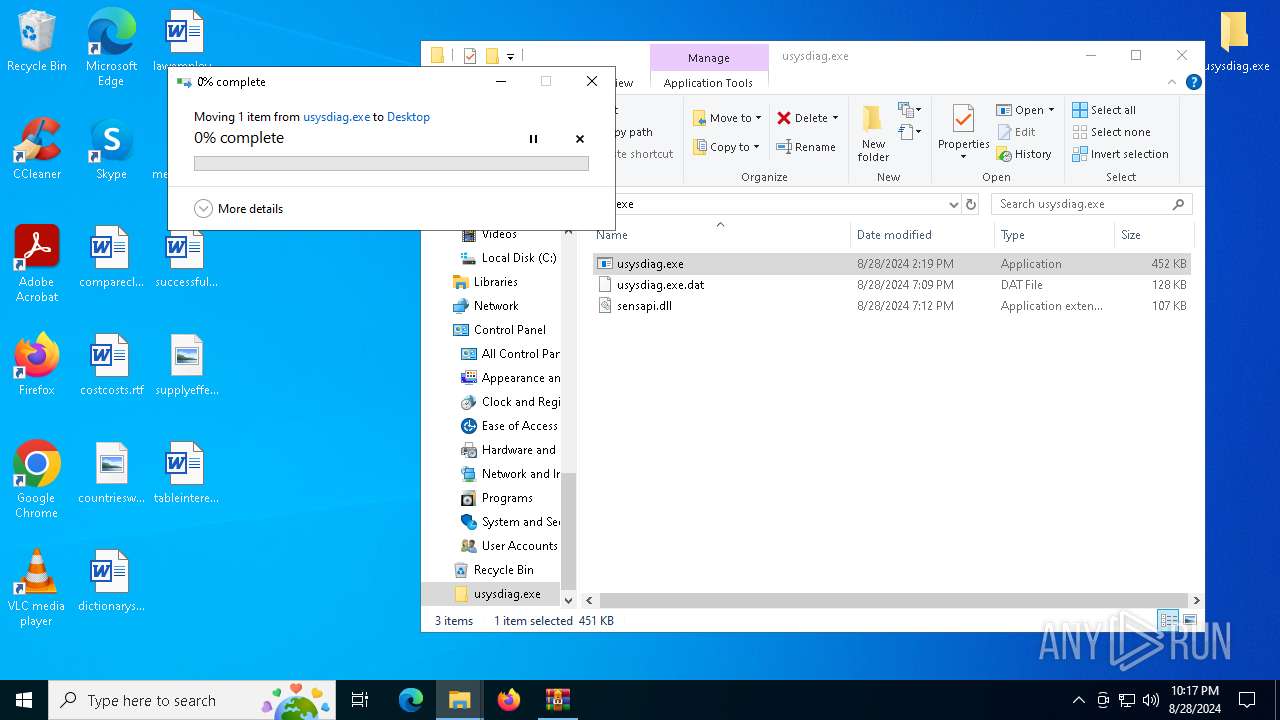Viewport: 1280px width, 720px height.
Task: Select costcosts.rtf desktop file
Action: [111, 365]
